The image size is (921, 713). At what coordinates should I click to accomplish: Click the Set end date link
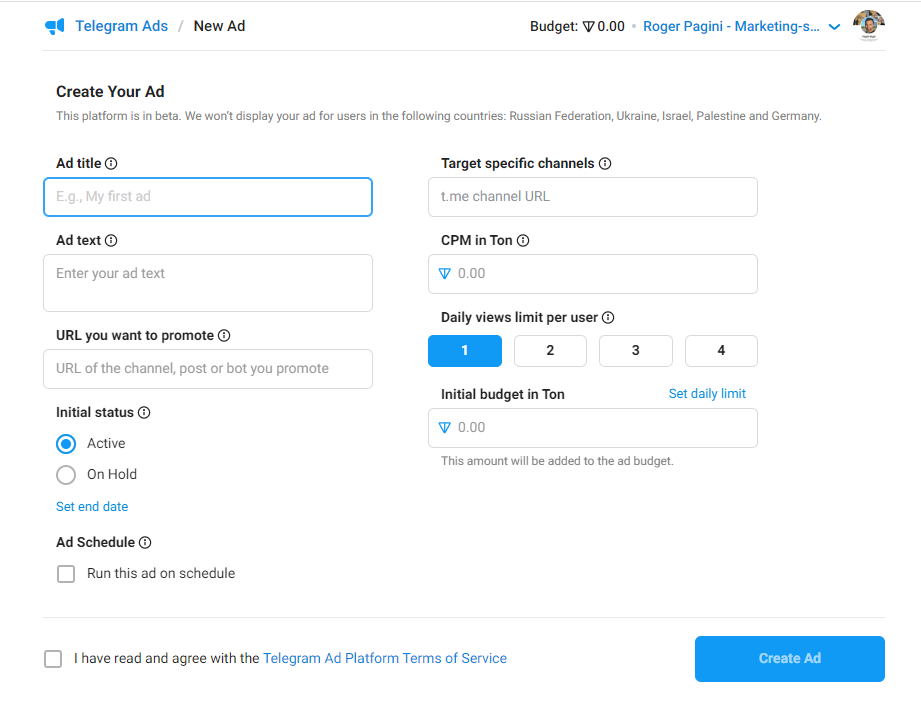click(92, 506)
